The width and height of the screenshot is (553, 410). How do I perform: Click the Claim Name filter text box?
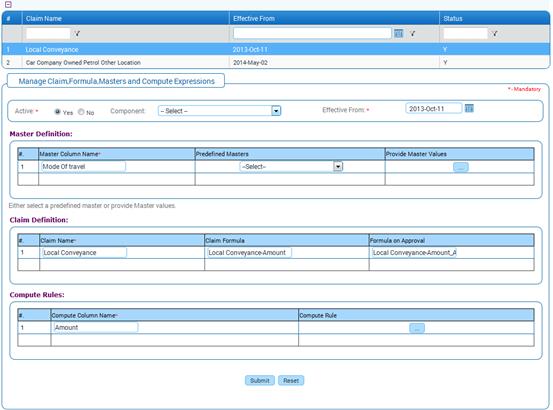[x=48, y=33]
